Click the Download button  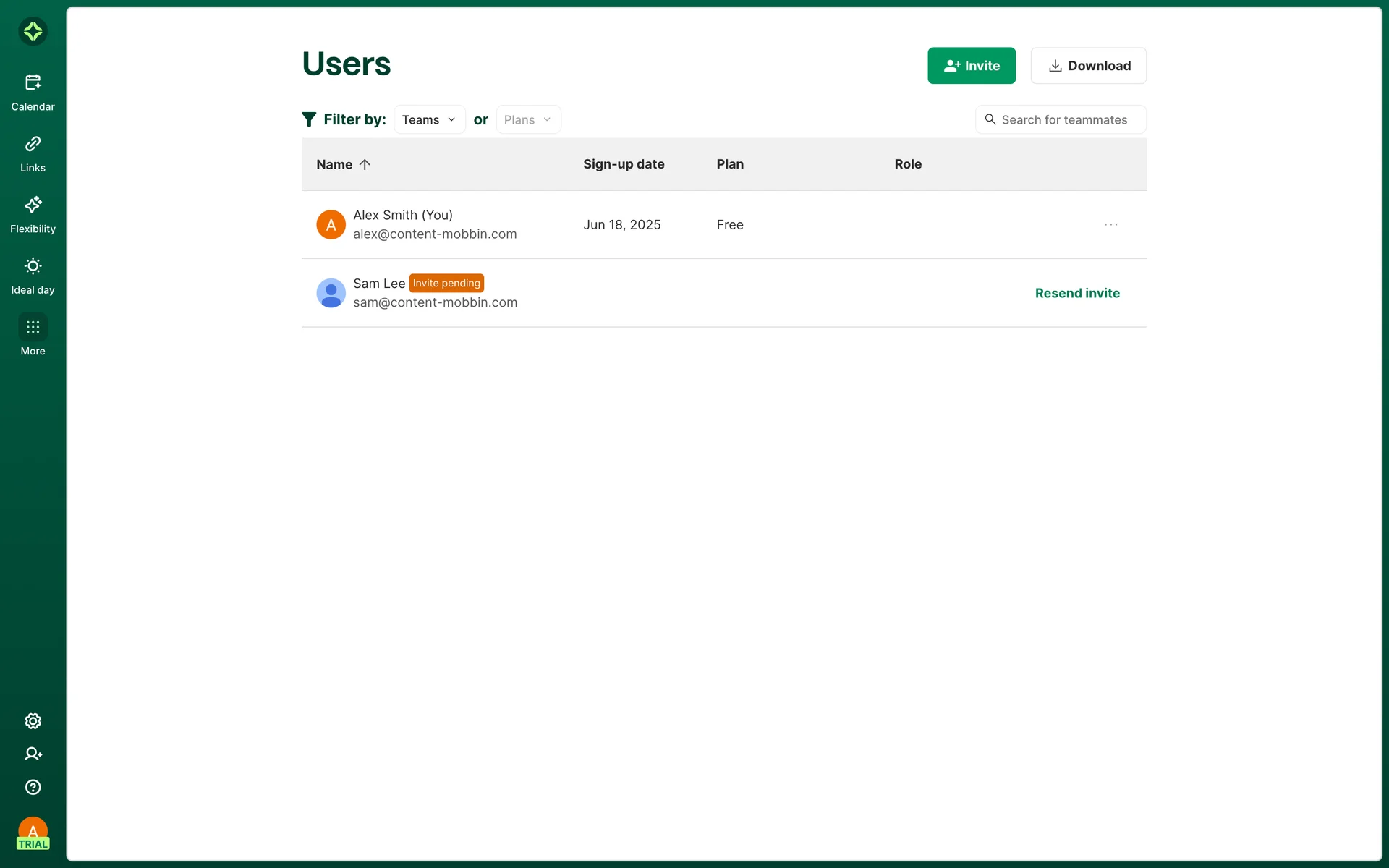1088,66
